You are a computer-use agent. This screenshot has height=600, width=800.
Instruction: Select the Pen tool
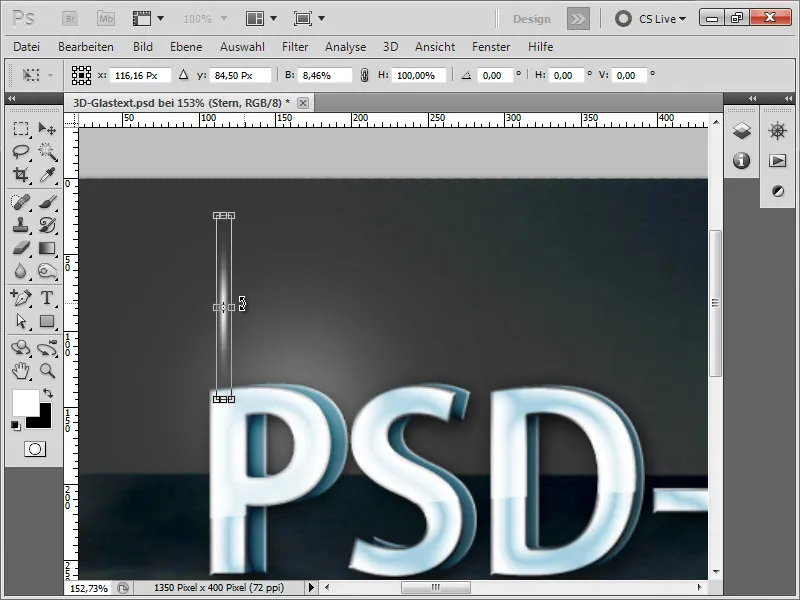20,297
